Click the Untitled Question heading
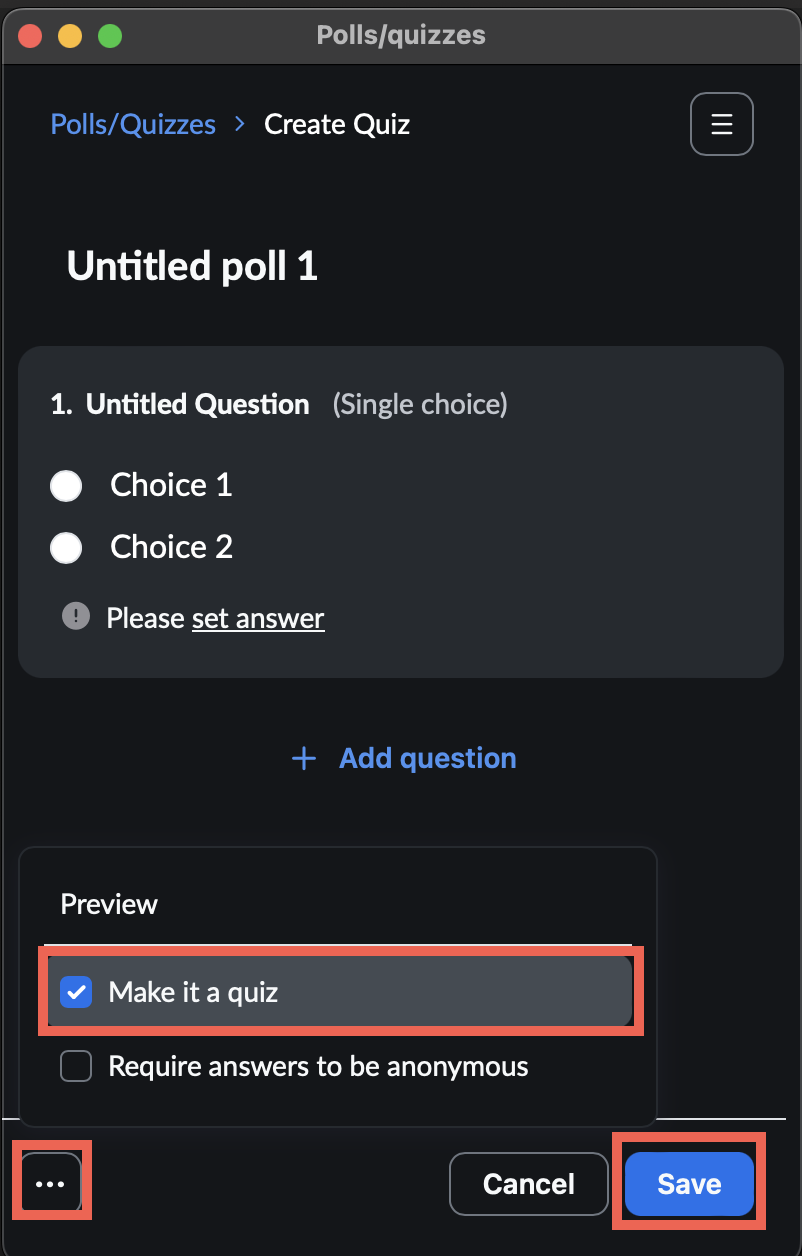 197,404
